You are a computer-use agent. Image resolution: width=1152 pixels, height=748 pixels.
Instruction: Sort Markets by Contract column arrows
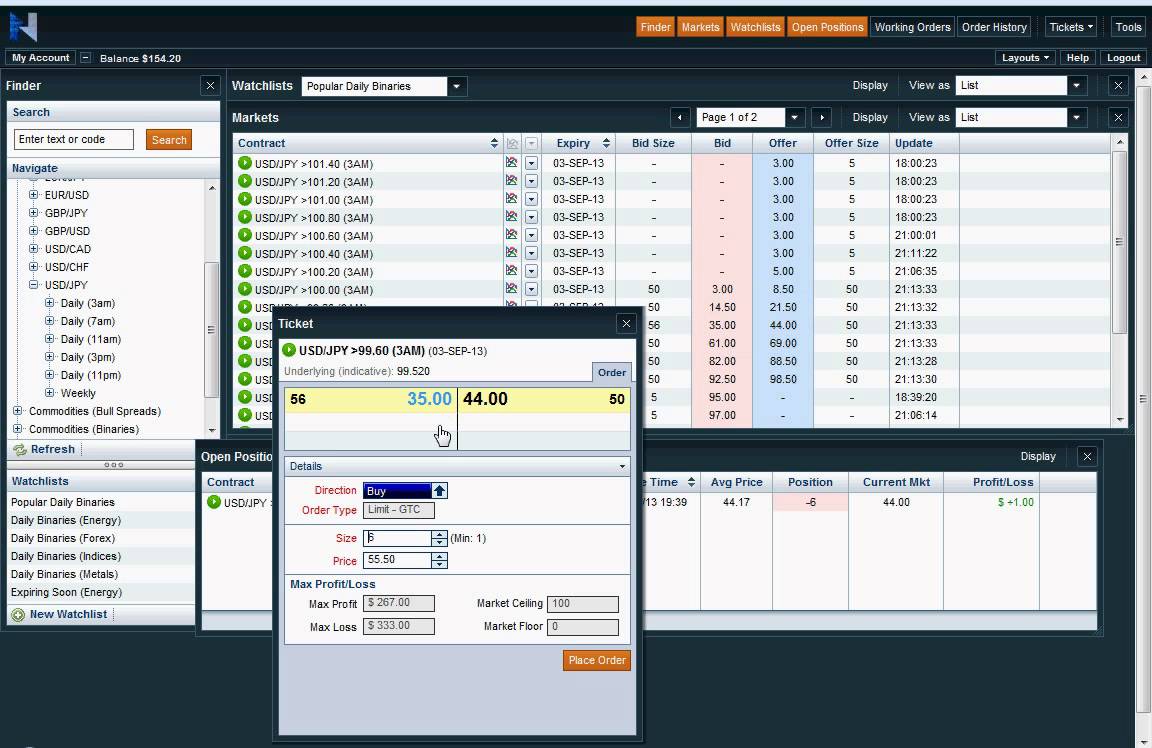[494, 143]
